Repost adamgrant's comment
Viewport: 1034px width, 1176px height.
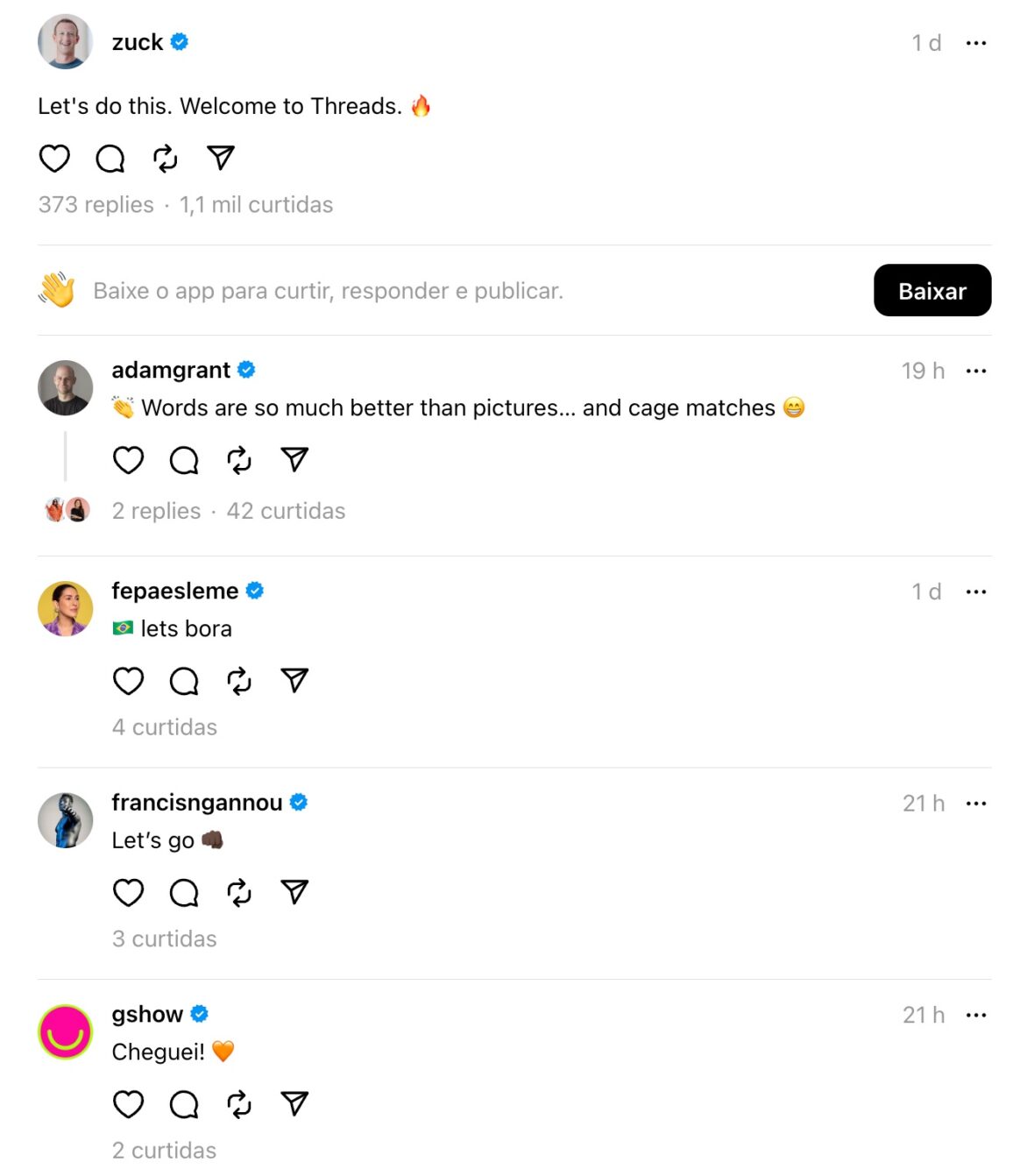239,459
